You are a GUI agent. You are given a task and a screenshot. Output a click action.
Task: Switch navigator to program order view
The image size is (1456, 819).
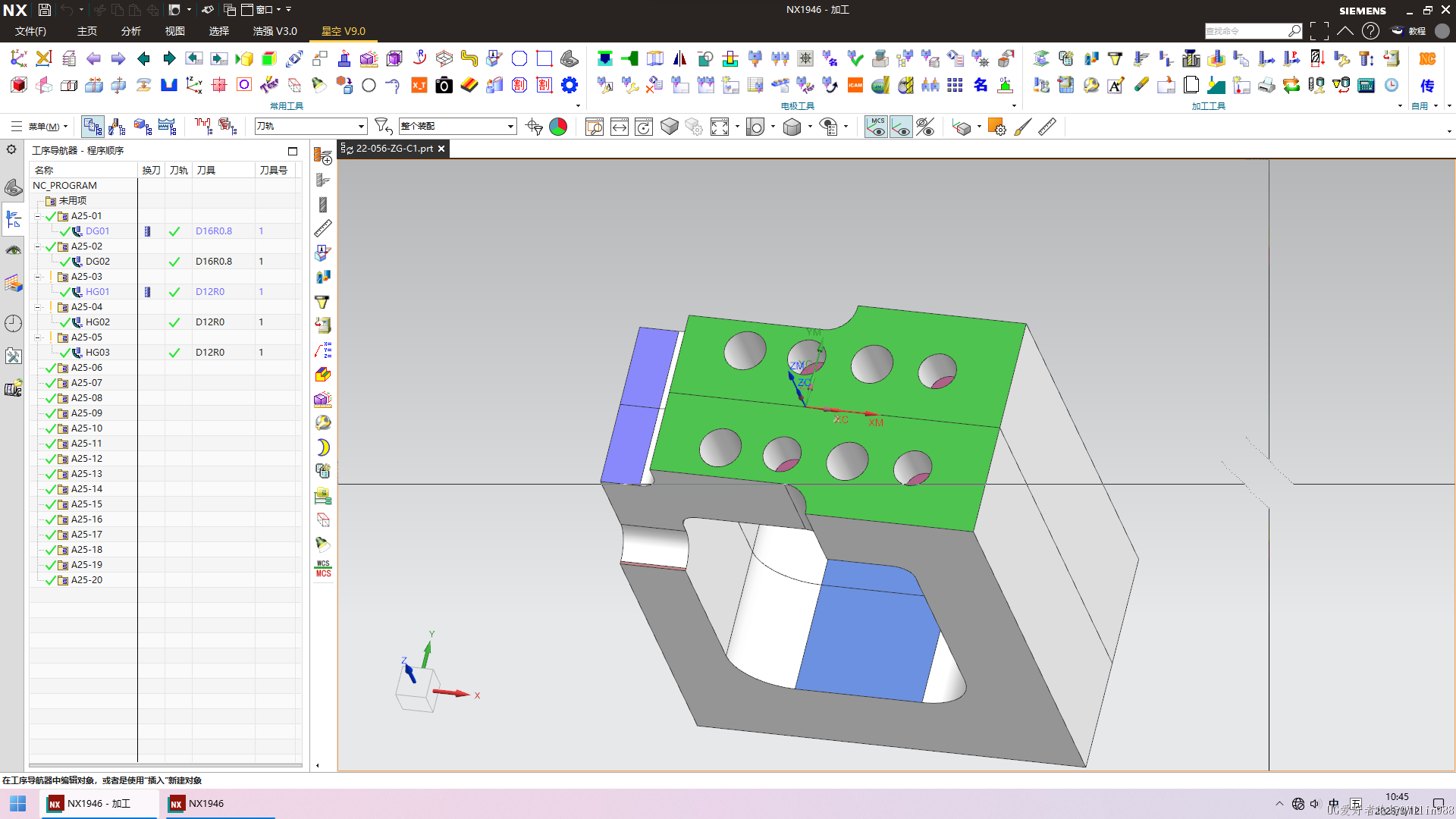[x=93, y=127]
